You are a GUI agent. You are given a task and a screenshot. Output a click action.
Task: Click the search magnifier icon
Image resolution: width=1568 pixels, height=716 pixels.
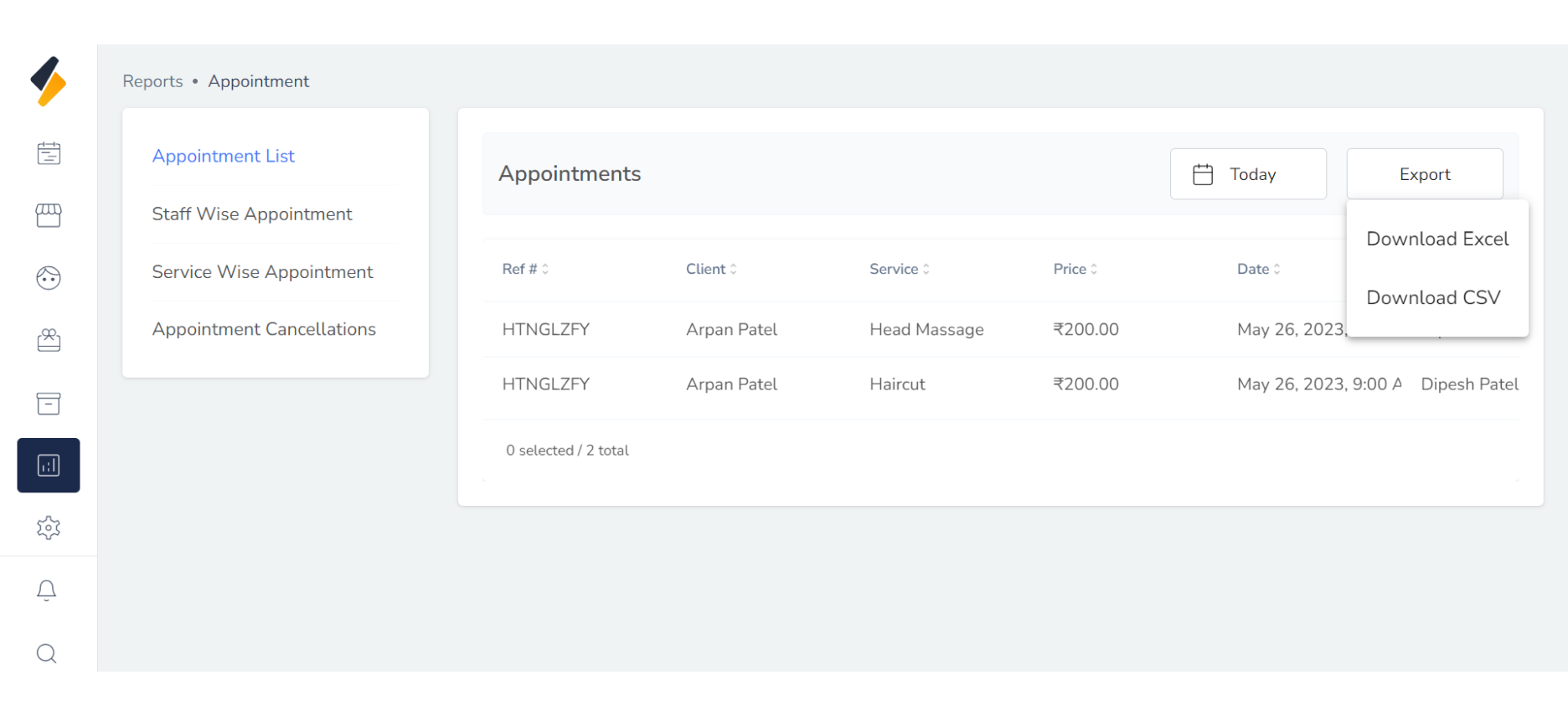tap(47, 653)
